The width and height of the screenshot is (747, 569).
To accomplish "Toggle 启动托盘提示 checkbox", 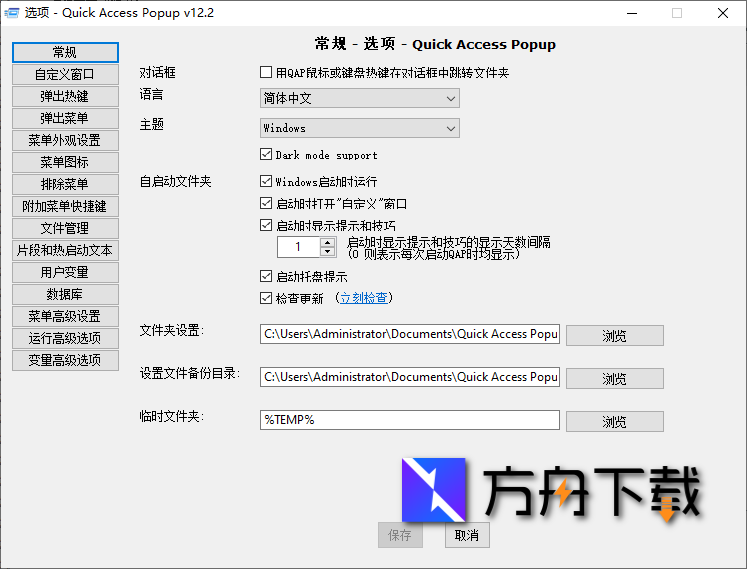I will 266,276.
